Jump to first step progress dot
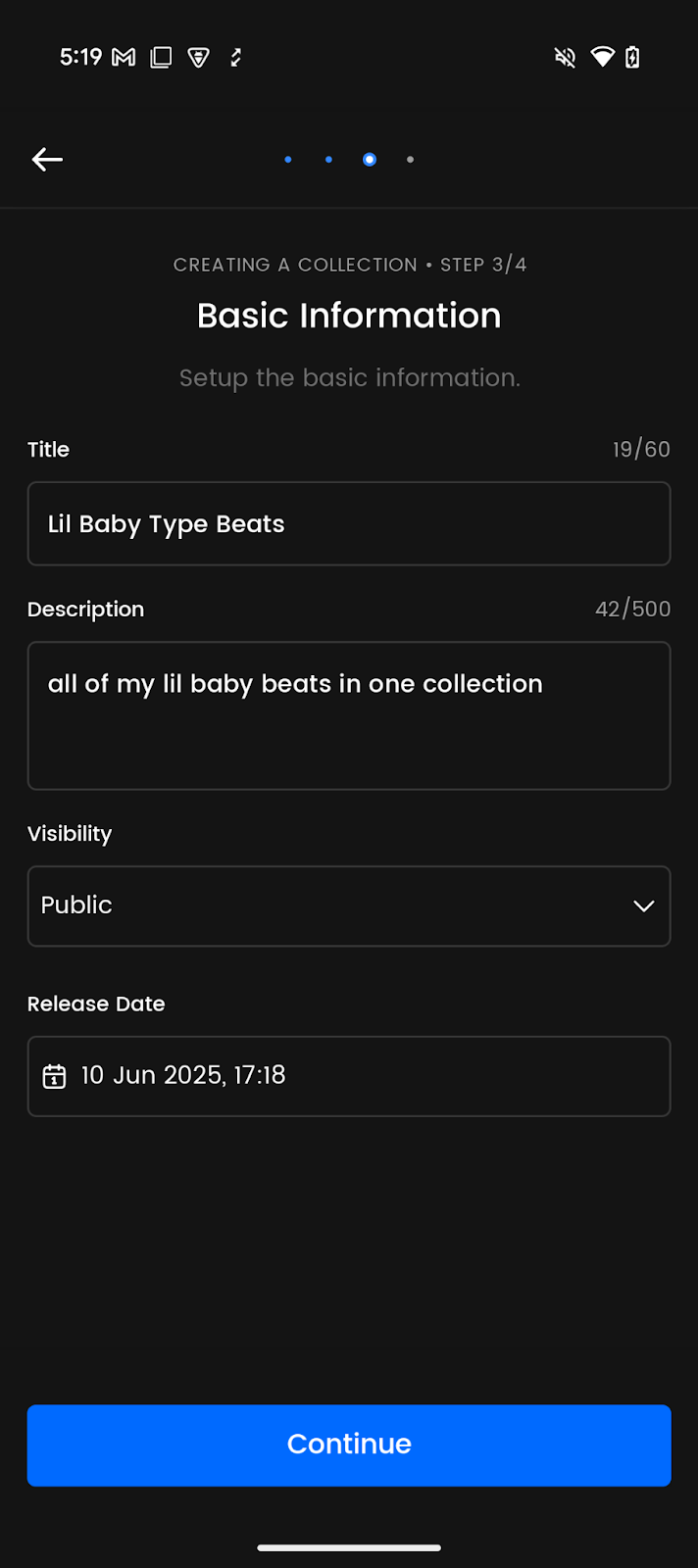 (288, 159)
